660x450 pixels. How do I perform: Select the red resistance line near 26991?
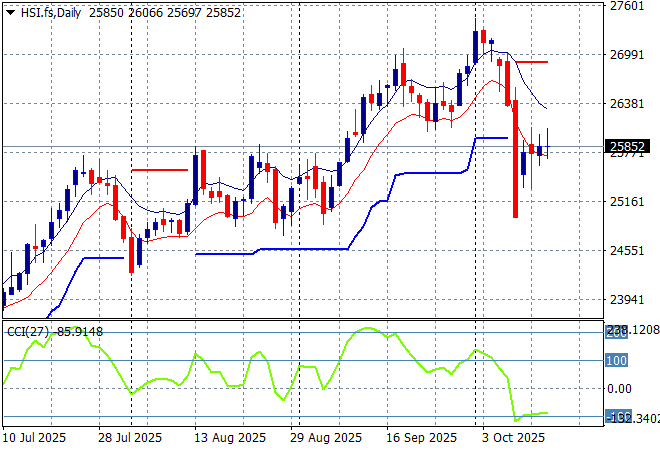pyautogui.click(x=532, y=62)
